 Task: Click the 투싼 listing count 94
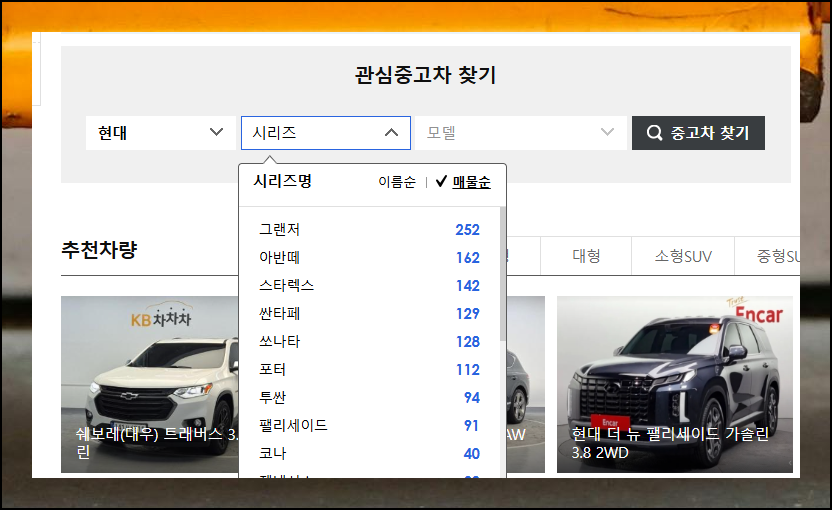click(472, 397)
